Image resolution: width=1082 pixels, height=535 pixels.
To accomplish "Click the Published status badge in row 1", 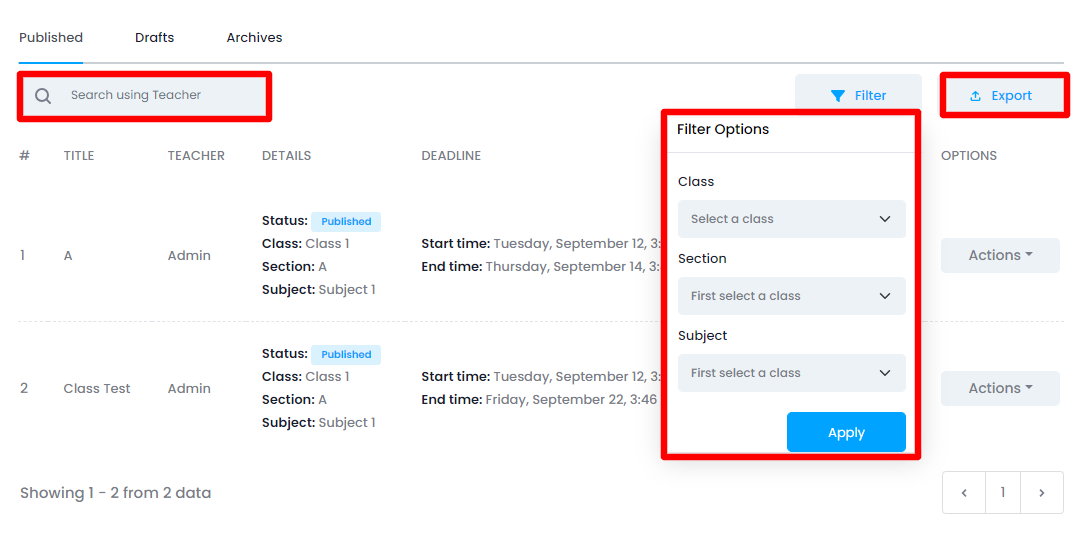I will click(346, 222).
